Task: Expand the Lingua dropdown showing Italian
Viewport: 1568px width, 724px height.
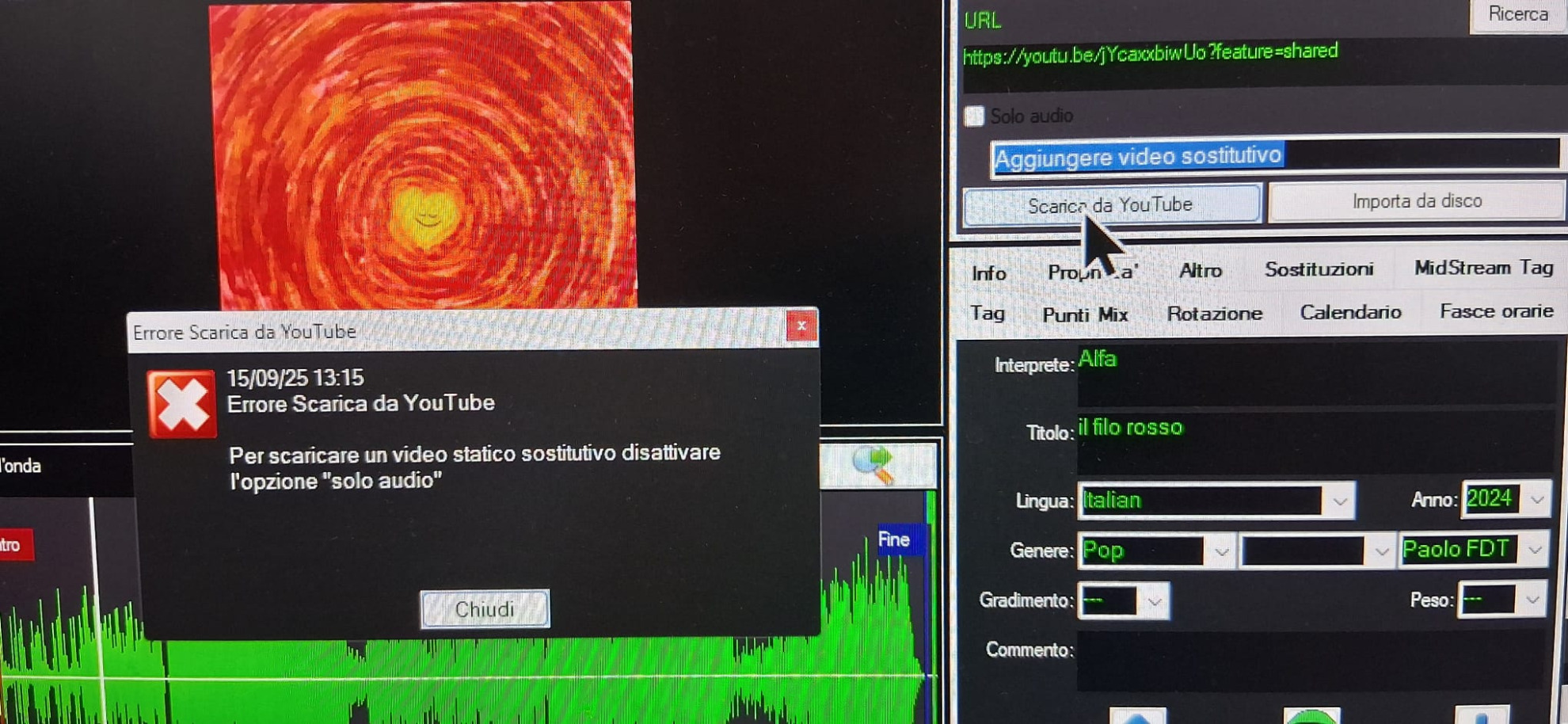Action: click(x=1339, y=501)
